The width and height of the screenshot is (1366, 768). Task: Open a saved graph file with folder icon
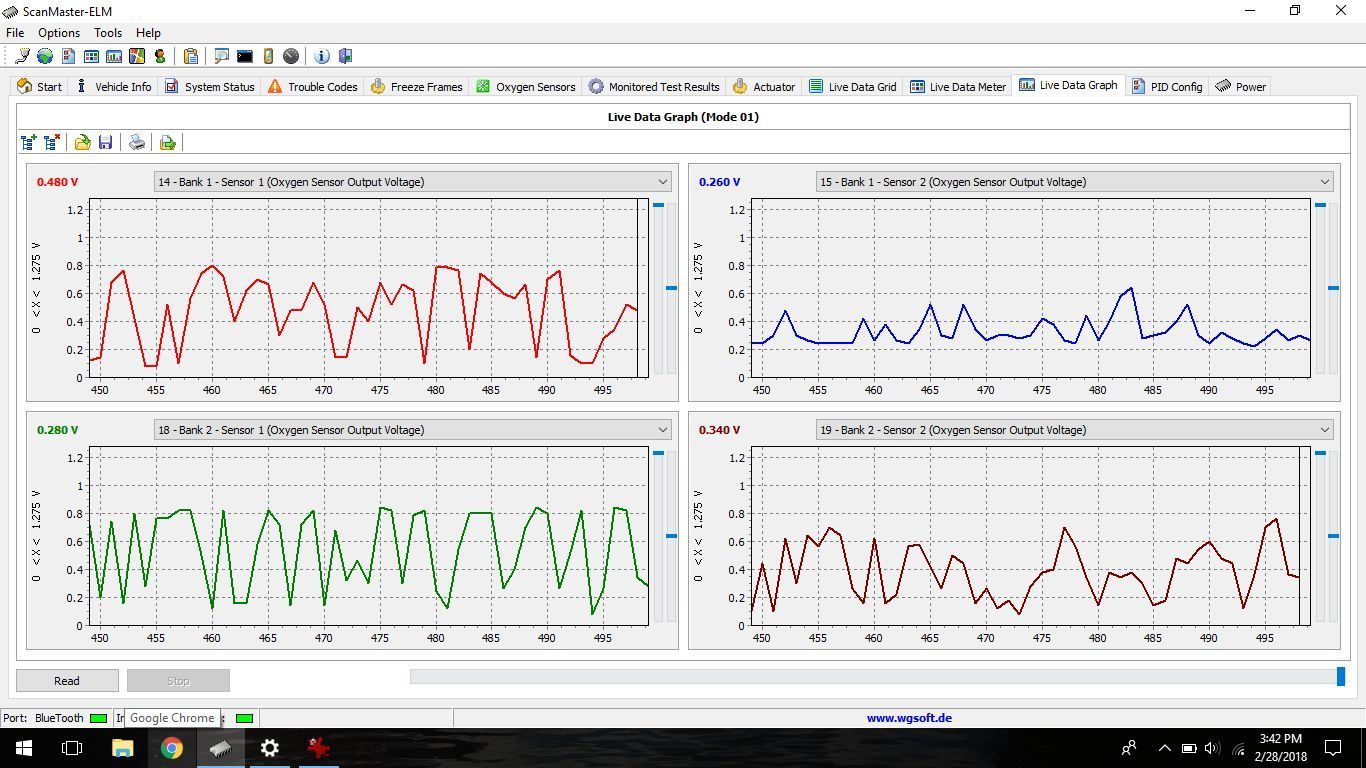[82, 143]
